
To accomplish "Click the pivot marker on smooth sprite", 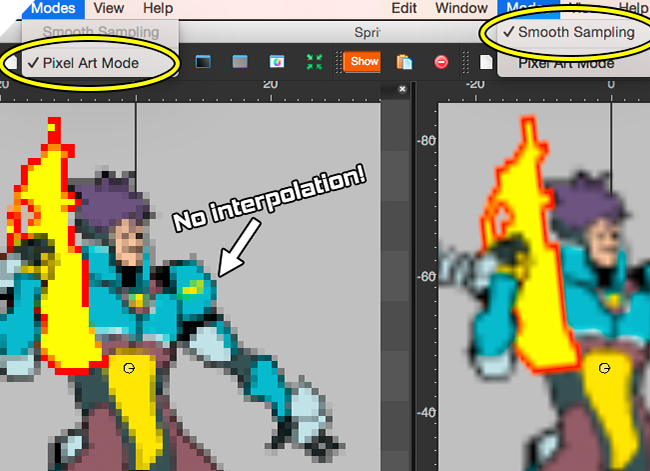I will pyautogui.click(x=604, y=368).
